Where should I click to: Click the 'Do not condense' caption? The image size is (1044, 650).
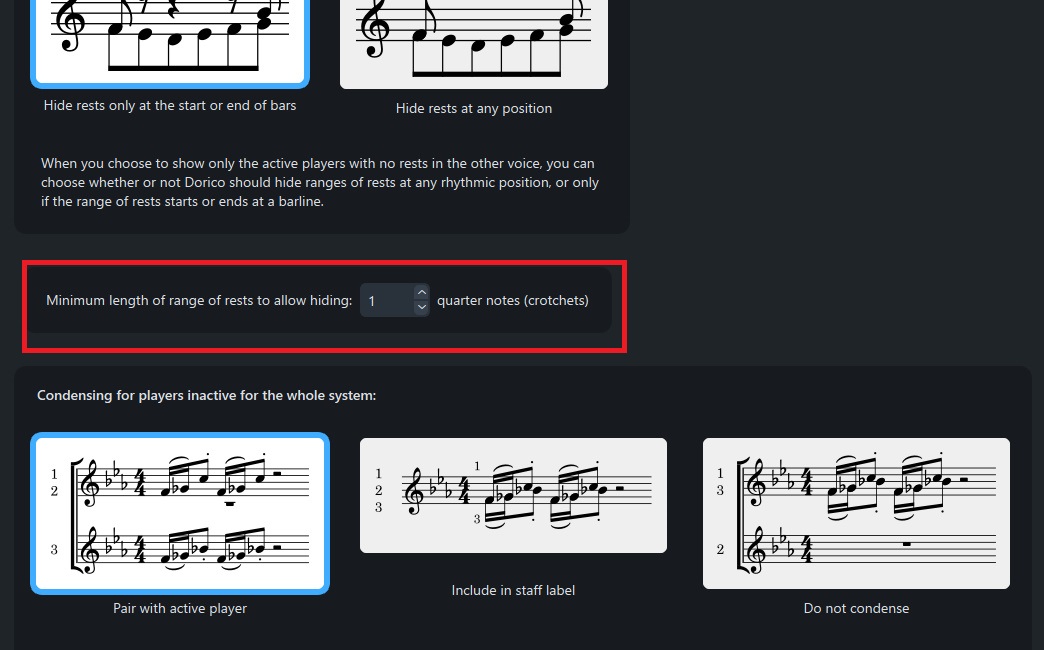coord(856,608)
